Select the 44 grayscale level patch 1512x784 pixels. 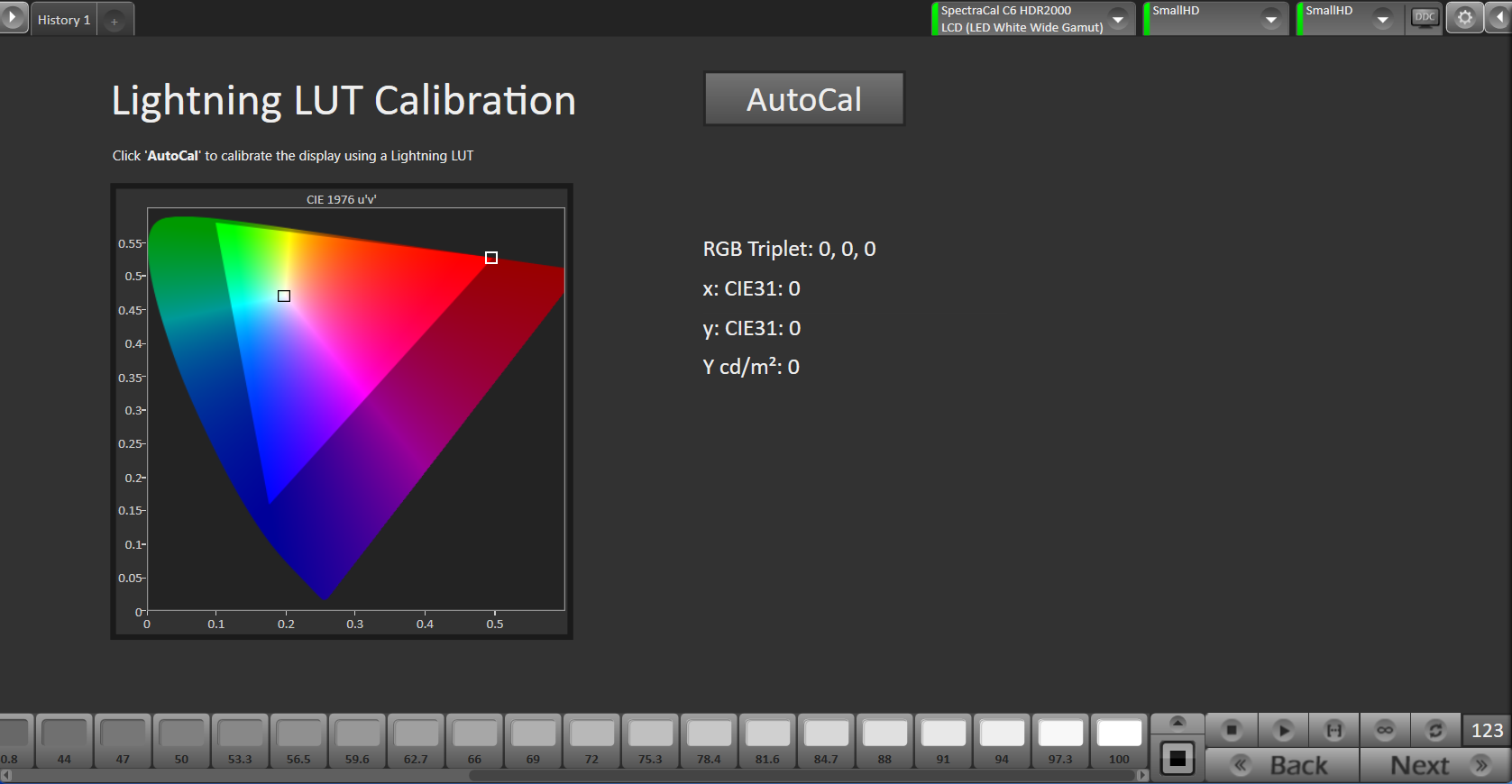point(64,741)
